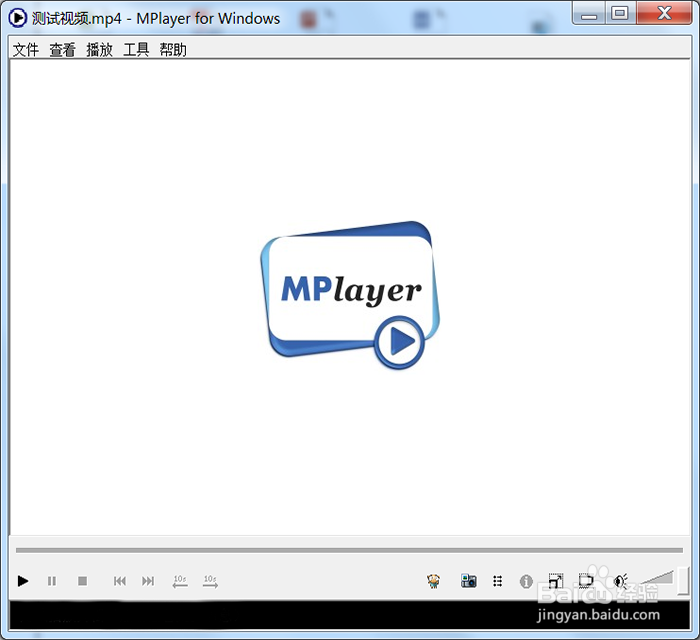Screen dimensions: 700x640
Task: Maximize the MPlayer window
Action: pyautogui.click(x=620, y=13)
